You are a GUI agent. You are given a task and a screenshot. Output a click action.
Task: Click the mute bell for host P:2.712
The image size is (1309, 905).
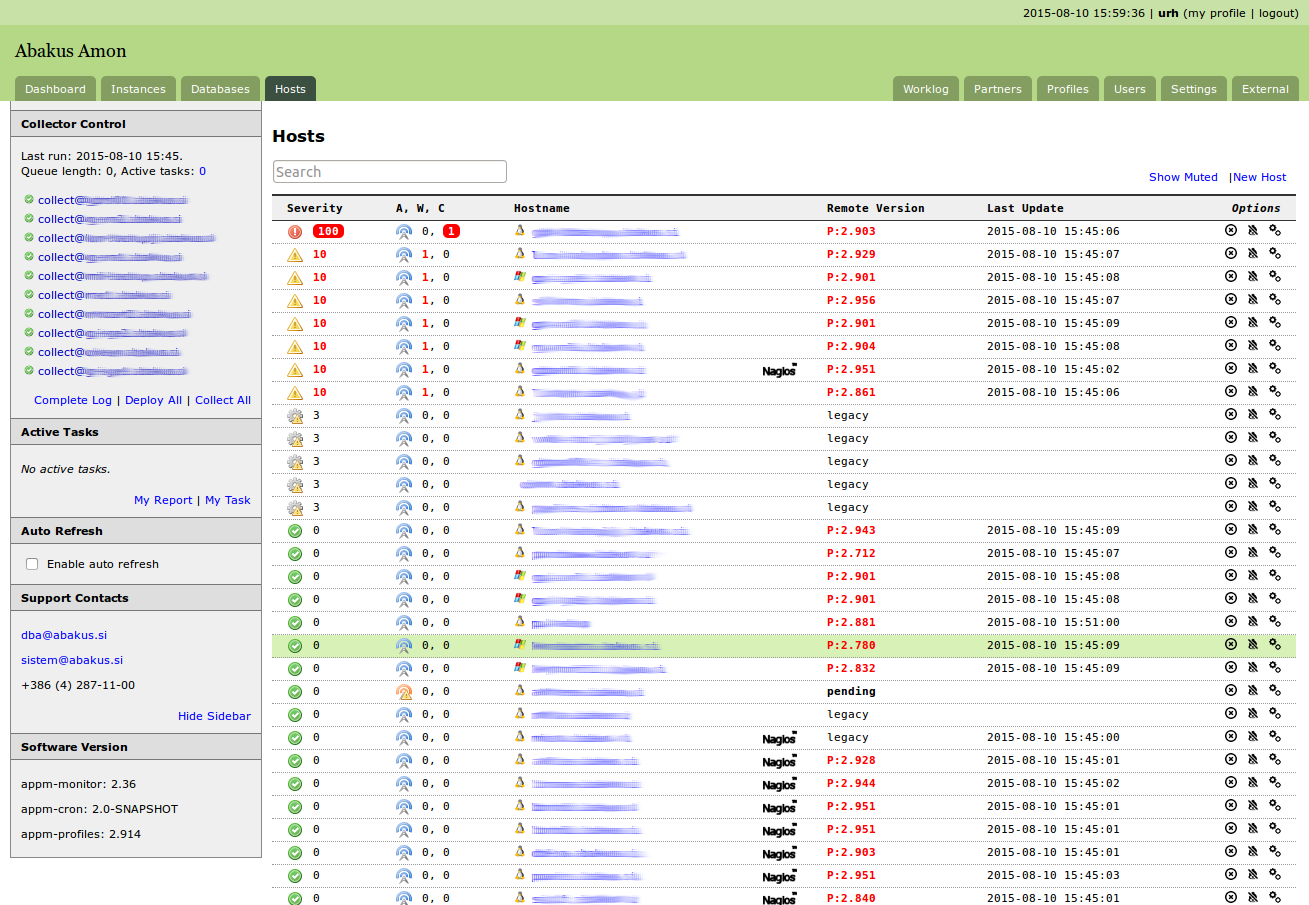[1253, 552]
